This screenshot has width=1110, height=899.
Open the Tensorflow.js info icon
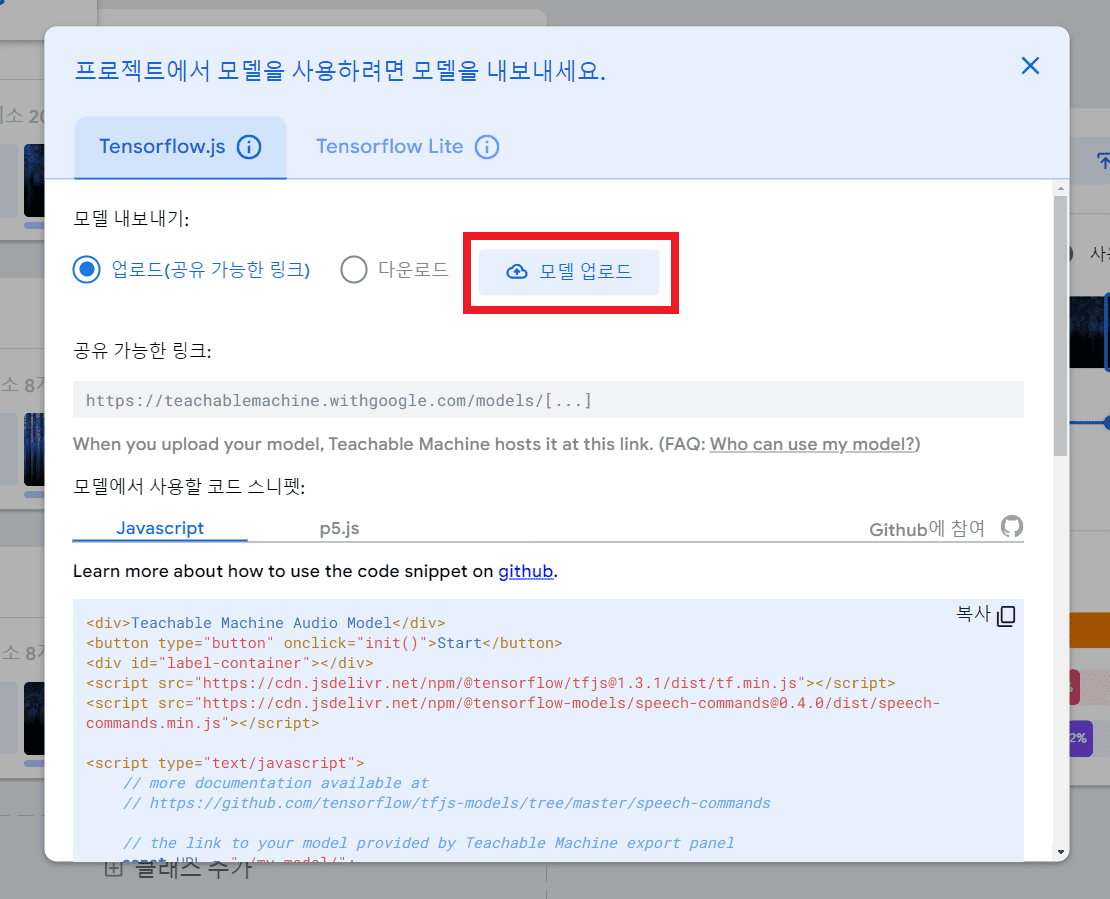pos(248,147)
